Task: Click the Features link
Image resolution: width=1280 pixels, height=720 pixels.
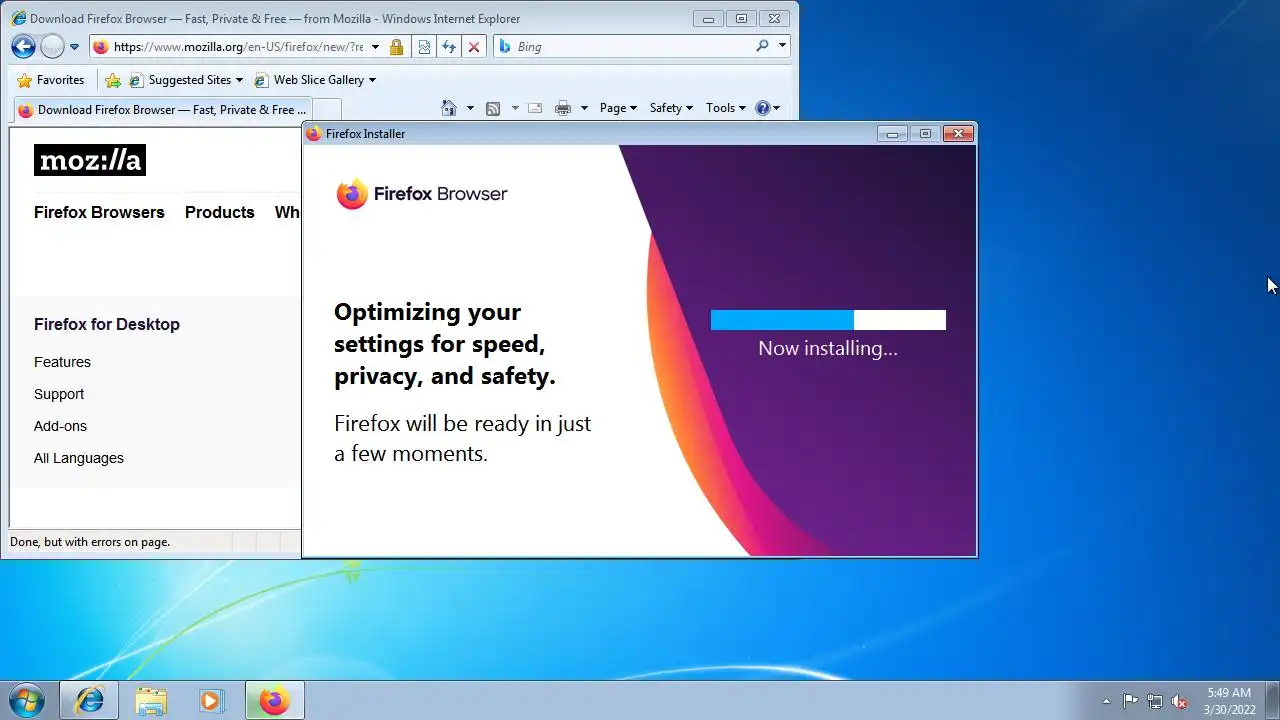Action: [x=62, y=362]
